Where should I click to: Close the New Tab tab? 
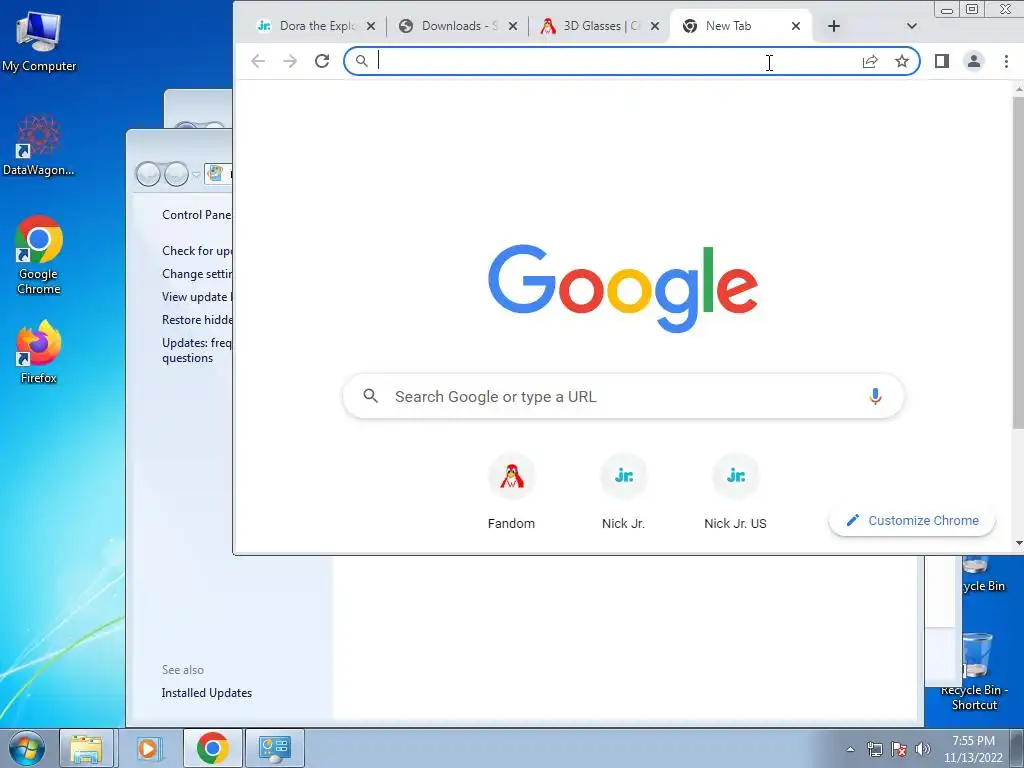[x=795, y=26]
